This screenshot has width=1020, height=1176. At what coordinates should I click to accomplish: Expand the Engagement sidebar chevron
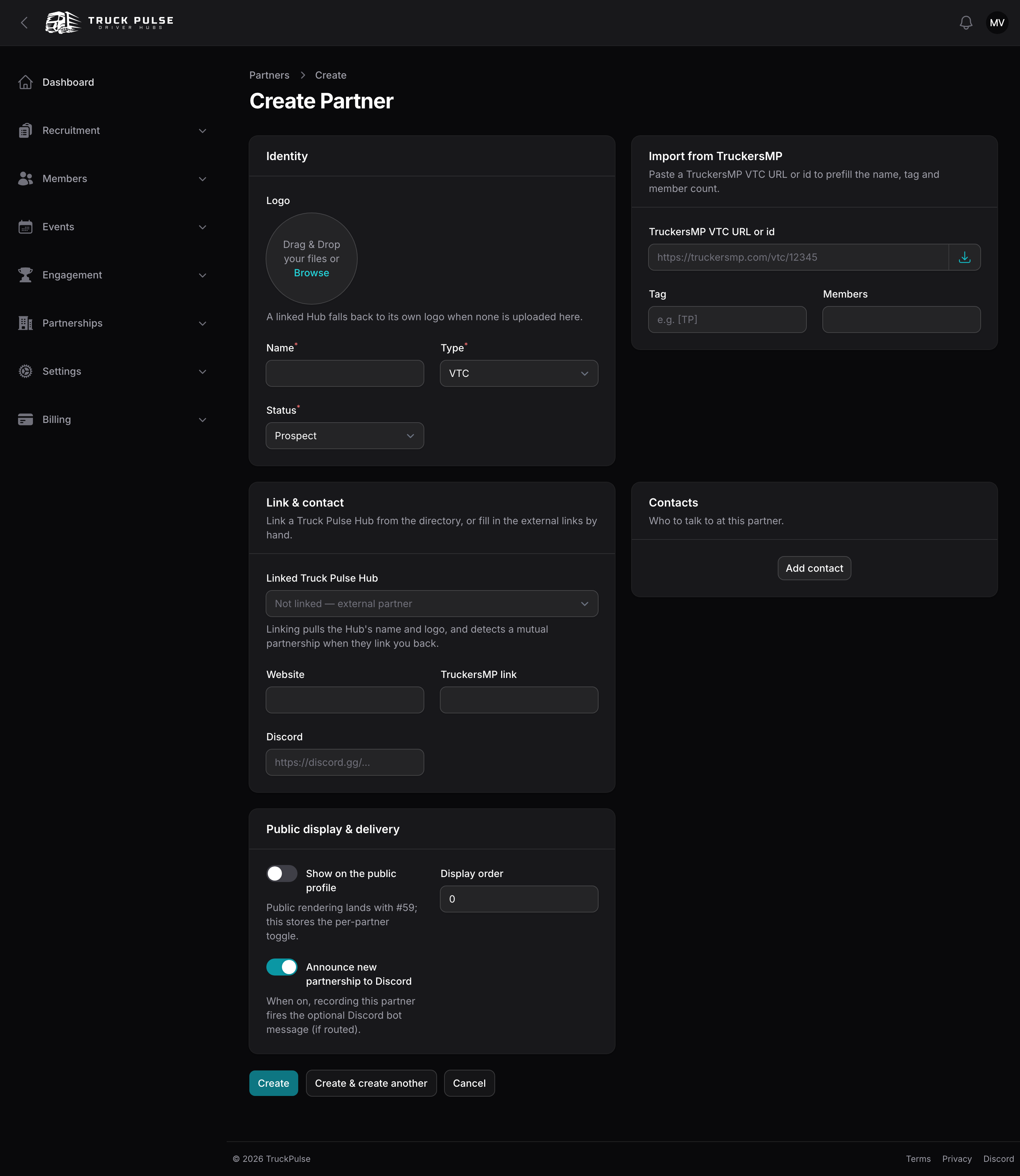pyautogui.click(x=202, y=276)
